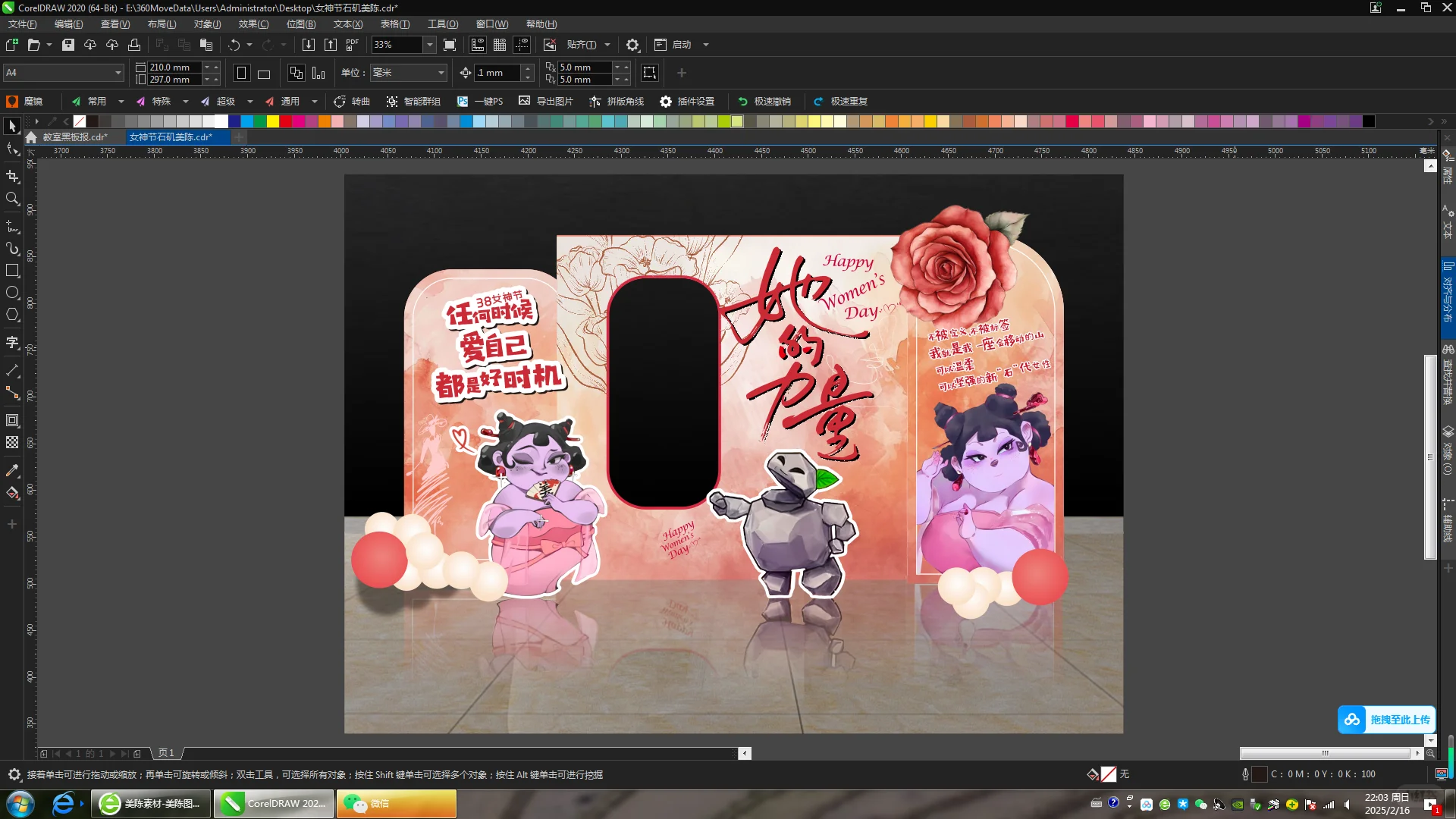Switch page to landscape orientation

[264, 73]
